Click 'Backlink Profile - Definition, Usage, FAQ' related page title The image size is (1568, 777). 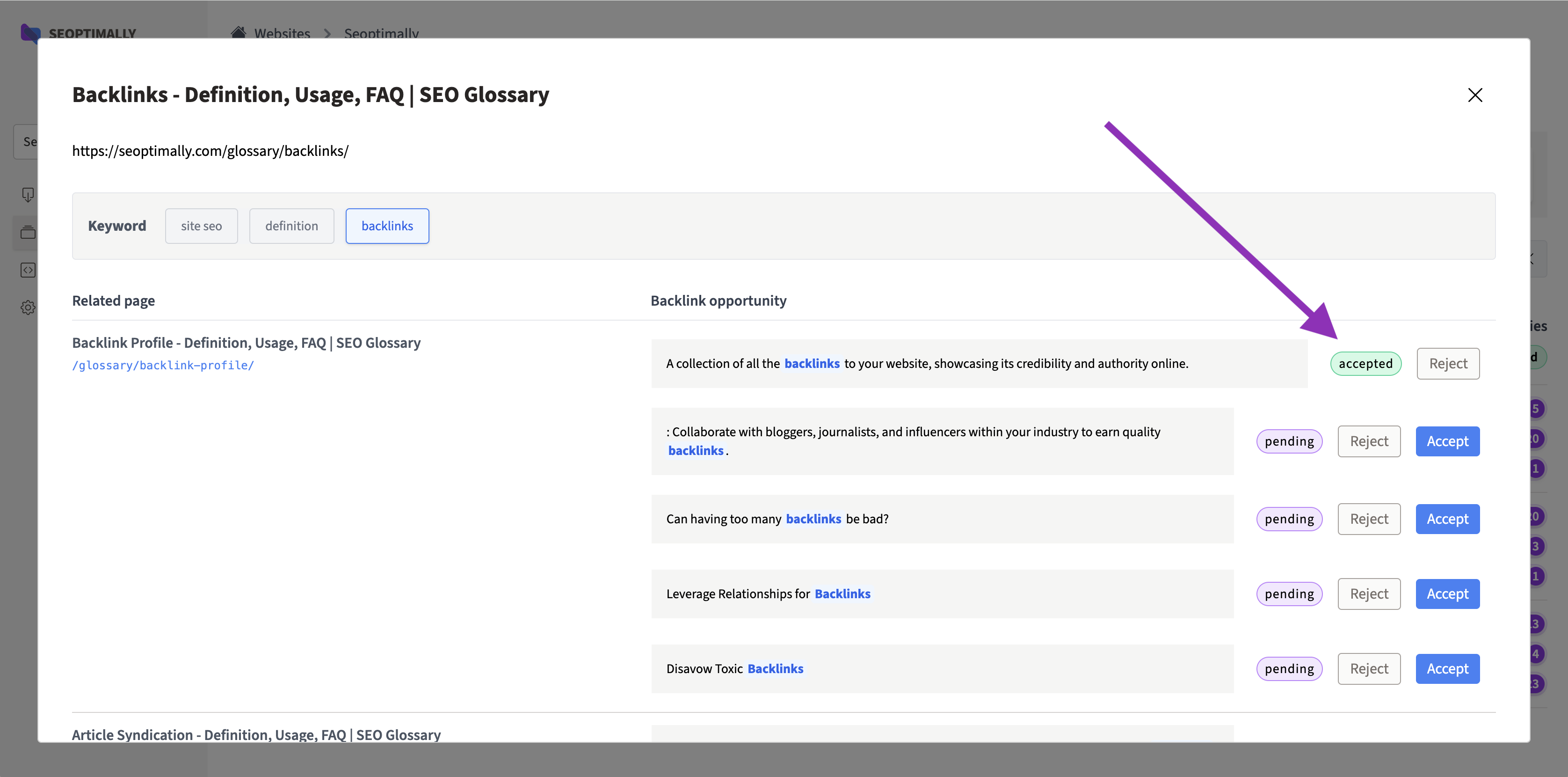pos(246,343)
